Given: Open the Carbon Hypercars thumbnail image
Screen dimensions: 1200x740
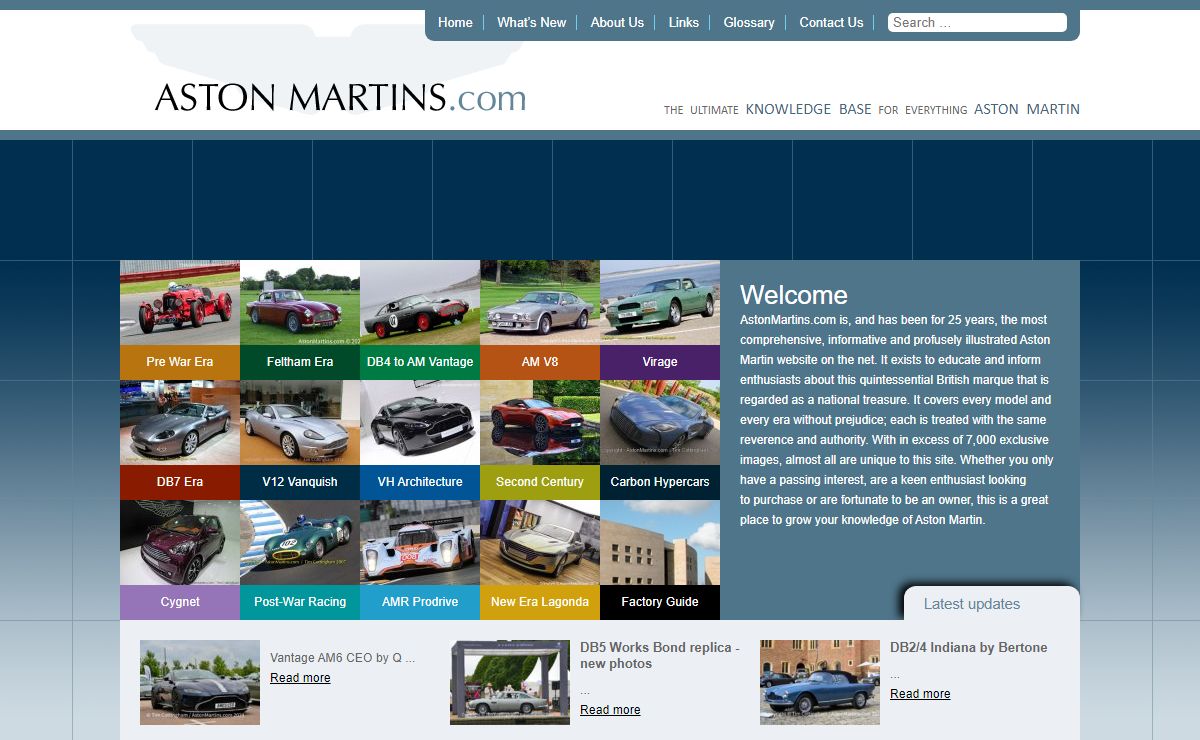Looking at the screenshot, I should click(660, 423).
